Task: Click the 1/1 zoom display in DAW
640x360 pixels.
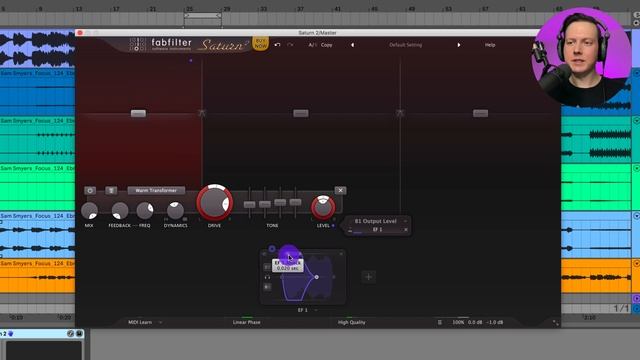Action: (622, 309)
